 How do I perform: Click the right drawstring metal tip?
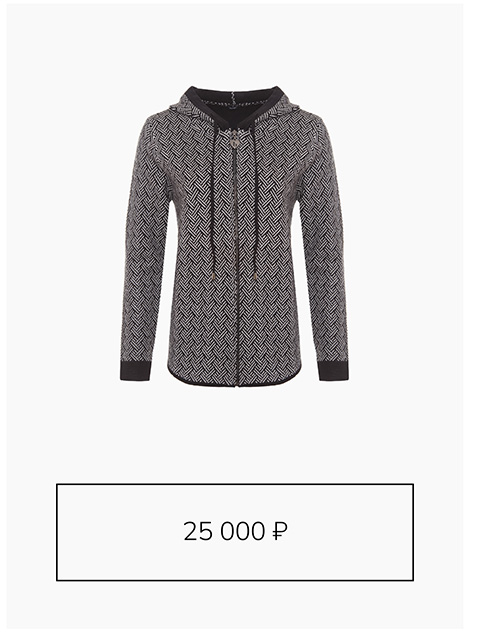(255, 276)
